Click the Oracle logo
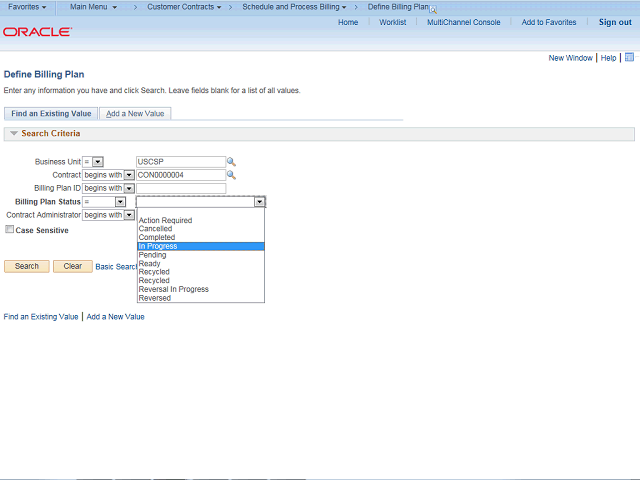The height and width of the screenshot is (480, 640). (x=38, y=32)
